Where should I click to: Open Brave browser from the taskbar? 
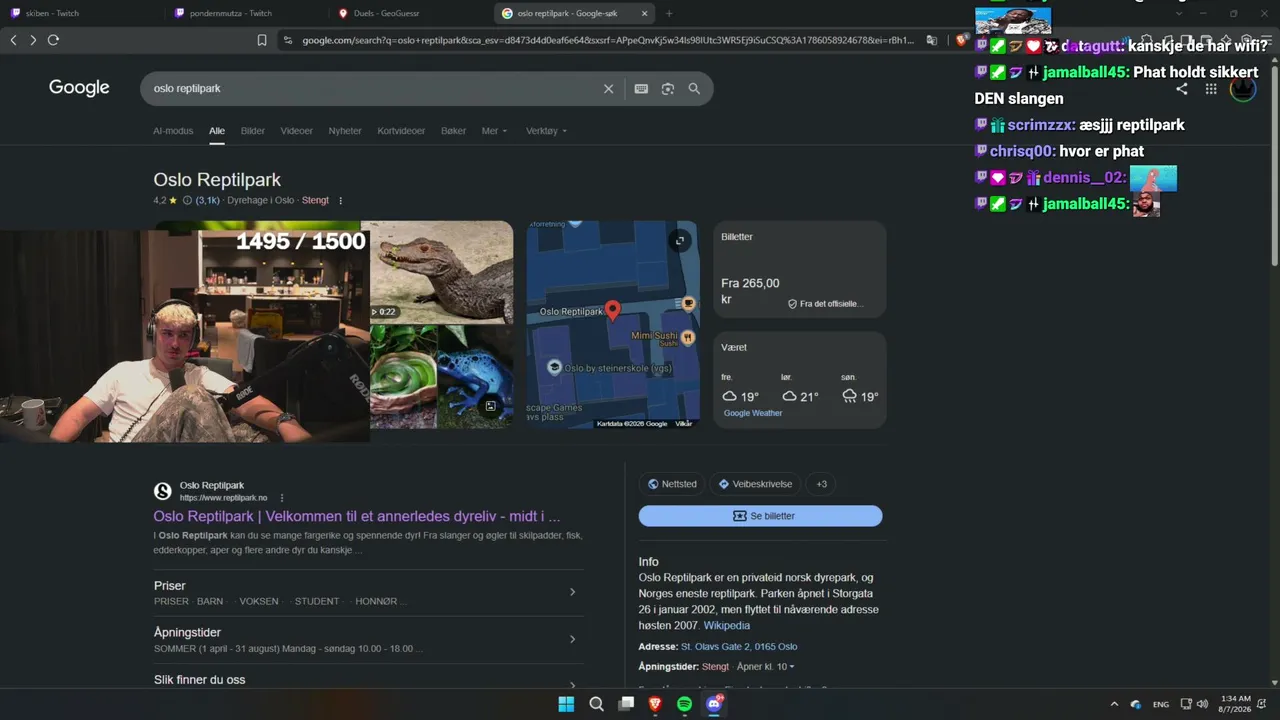click(x=655, y=704)
